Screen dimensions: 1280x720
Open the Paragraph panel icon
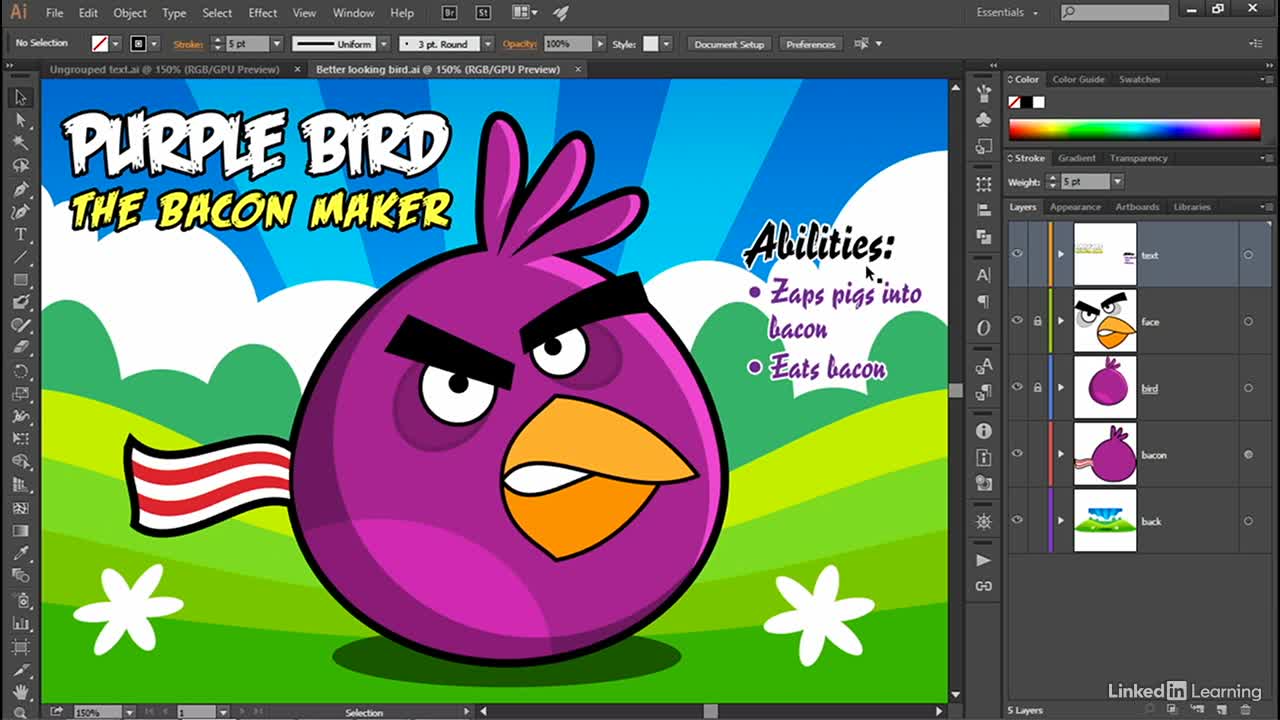(x=984, y=301)
